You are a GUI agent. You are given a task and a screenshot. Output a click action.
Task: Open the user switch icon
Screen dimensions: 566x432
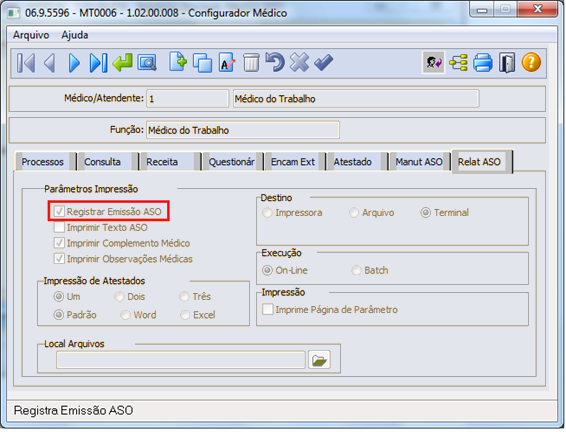[x=433, y=62]
